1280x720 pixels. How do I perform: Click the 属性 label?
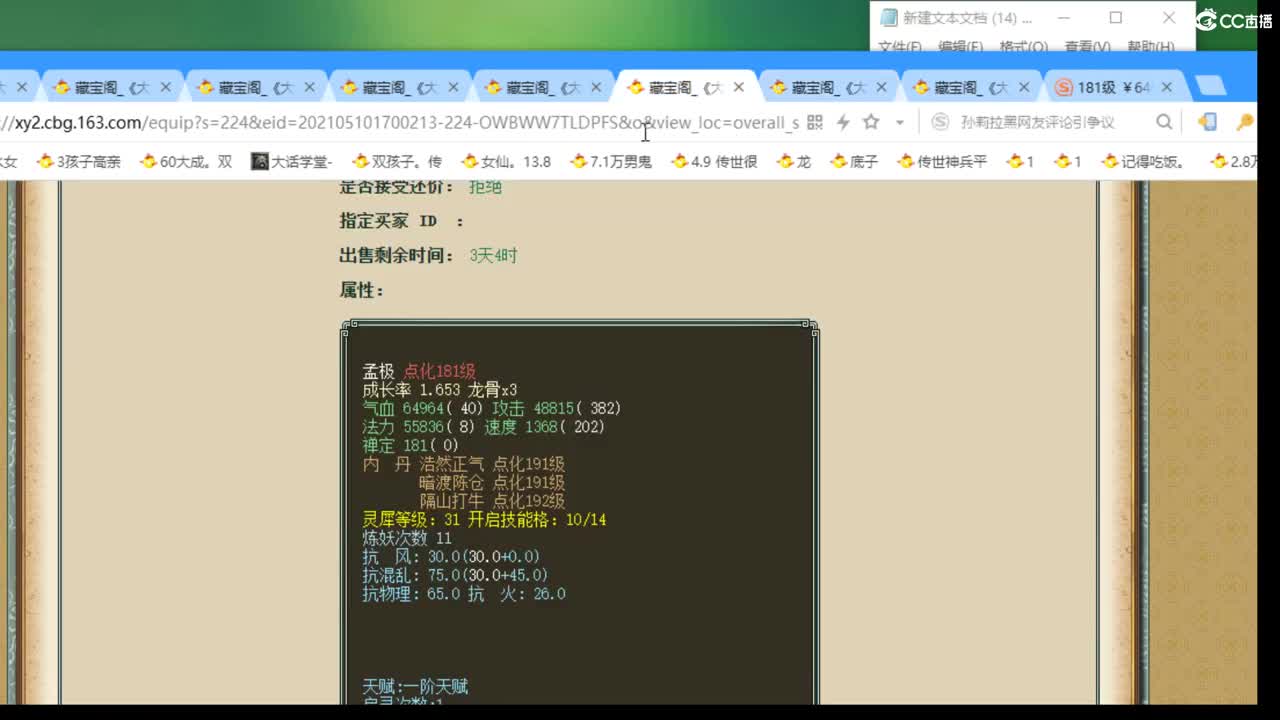361,290
